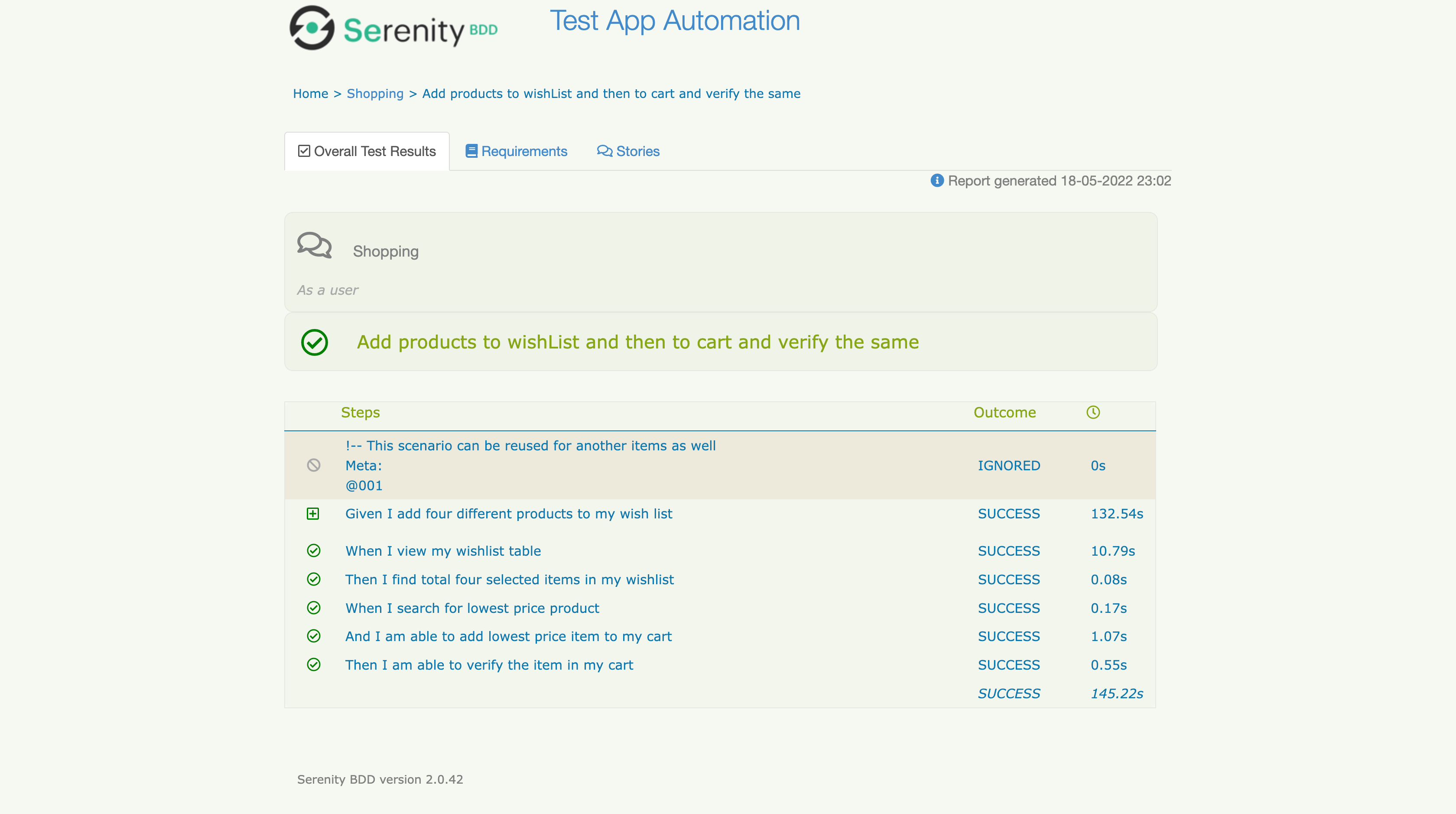Click the scenario title heading in green
The width and height of the screenshot is (1456, 814).
point(637,342)
